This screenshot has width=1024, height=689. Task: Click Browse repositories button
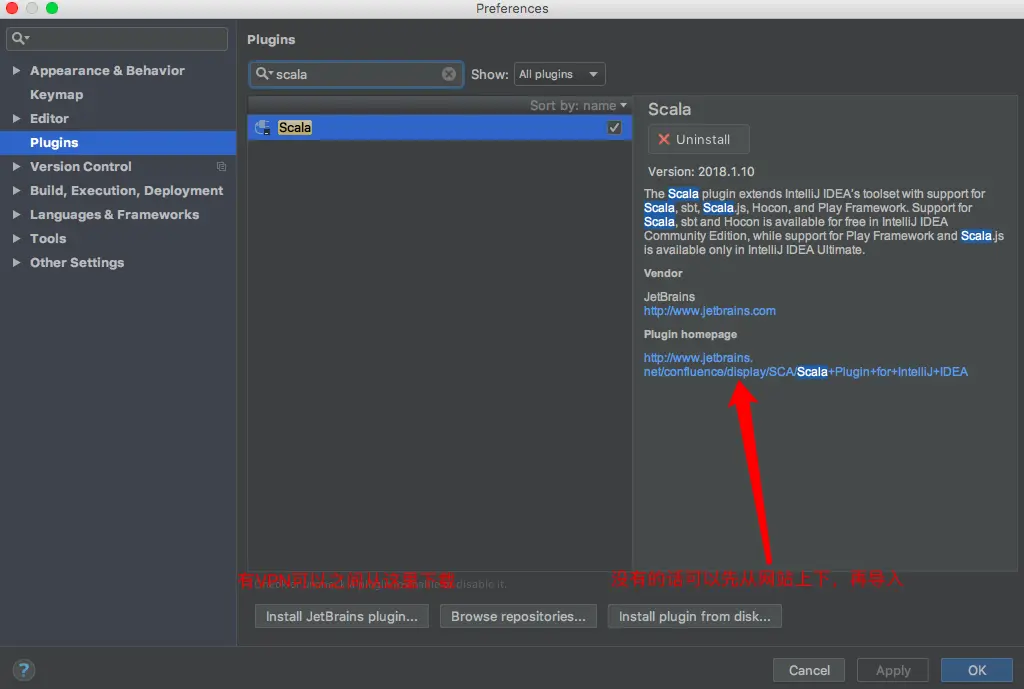[518, 616]
